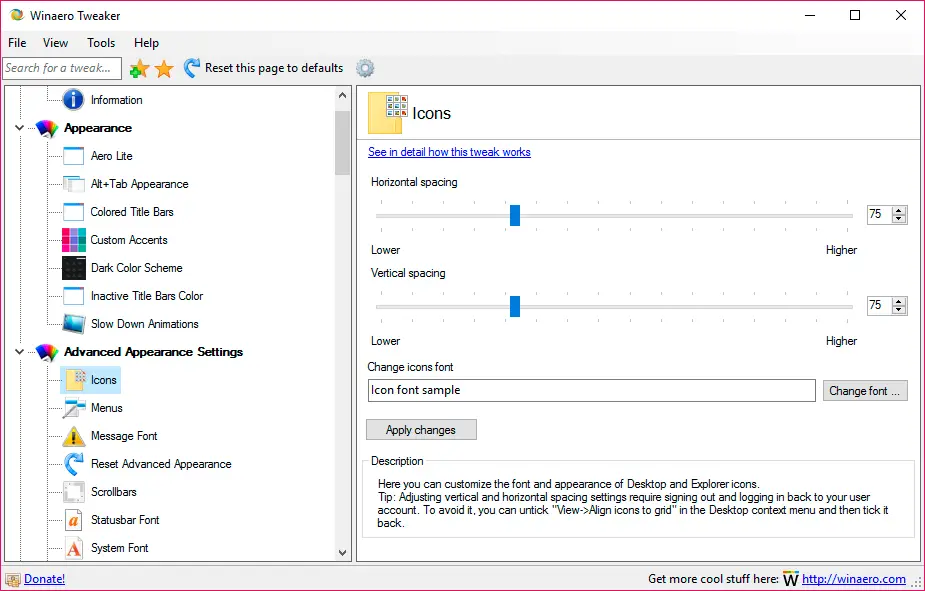Image resolution: width=925 pixels, height=591 pixels.
Task: Click the Message Font warning icon
Action: pyautogui.click(x=74, y=436)
